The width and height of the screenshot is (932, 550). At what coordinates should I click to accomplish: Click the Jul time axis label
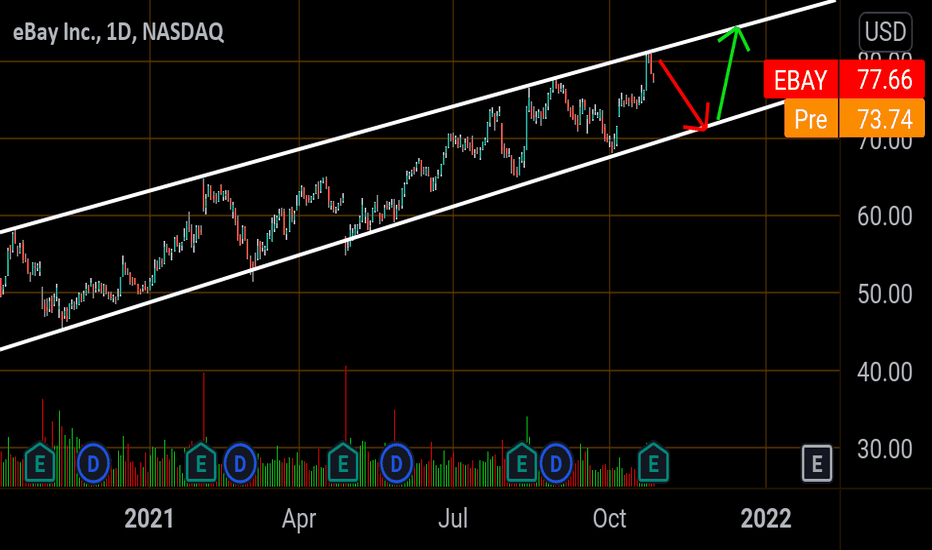pyautogui.click(x=453, y=519)
